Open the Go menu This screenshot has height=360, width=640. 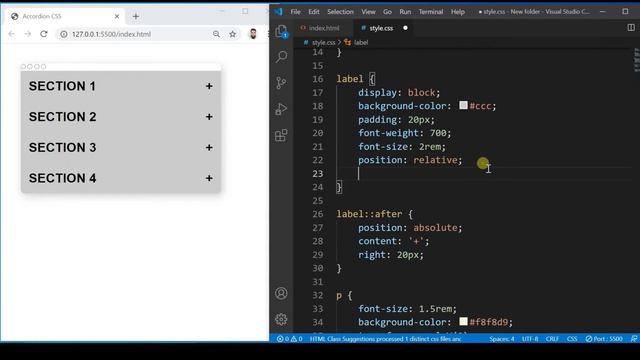pos(387,12)
